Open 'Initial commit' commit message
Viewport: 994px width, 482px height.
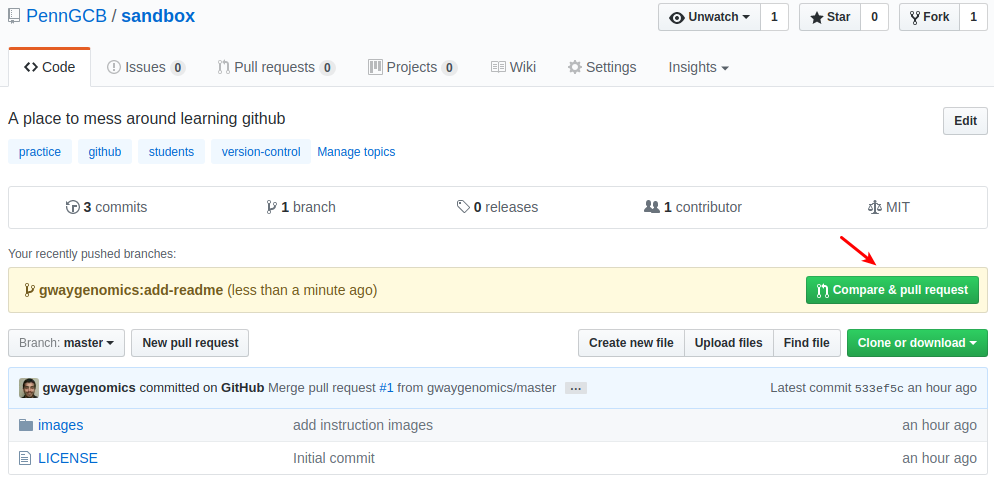[x=333, y=458]
